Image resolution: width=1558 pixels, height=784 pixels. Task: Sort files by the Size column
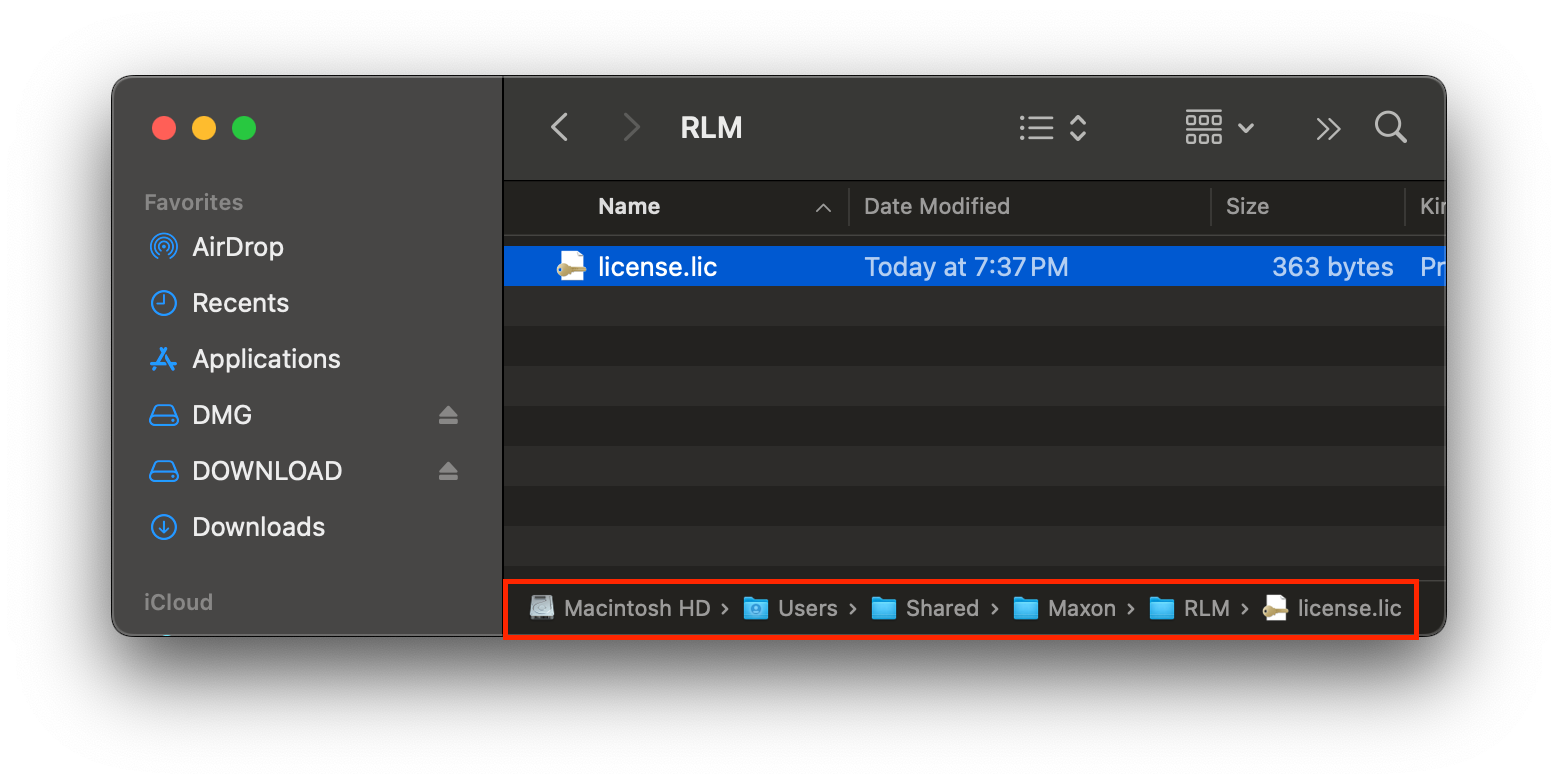click(x=1247, y=206)
